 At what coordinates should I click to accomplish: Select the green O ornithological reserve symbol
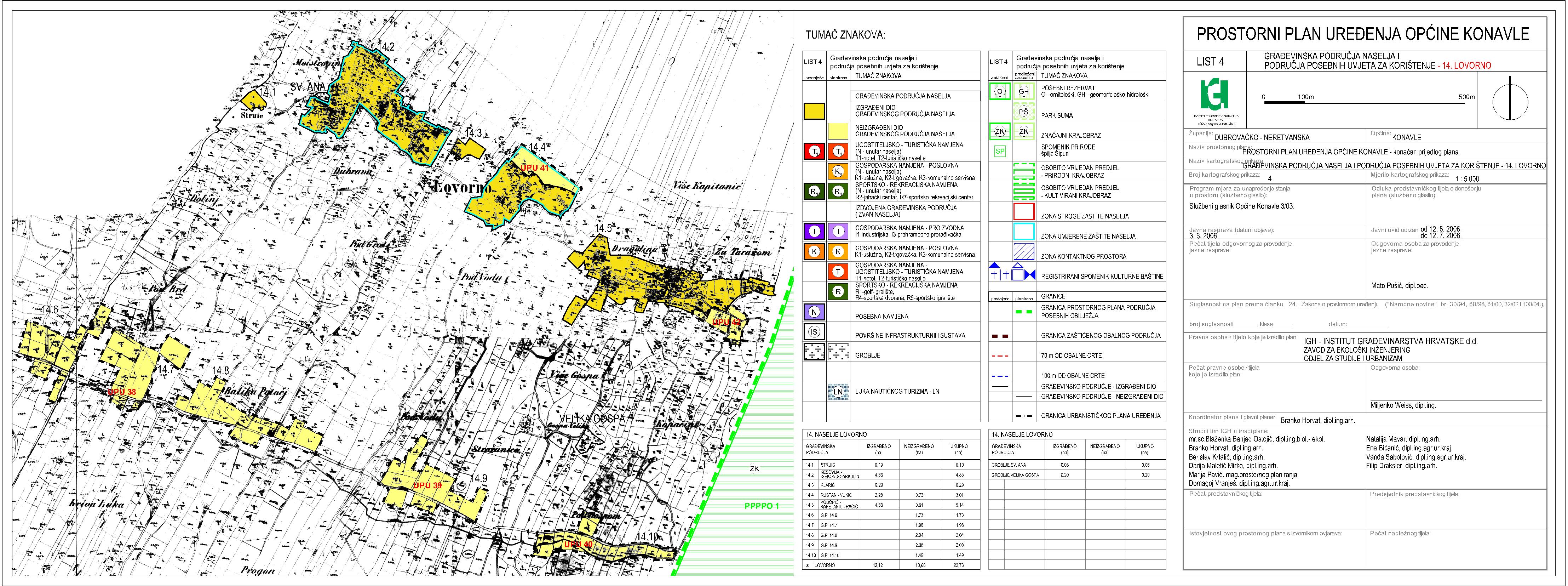pos(999,92)
